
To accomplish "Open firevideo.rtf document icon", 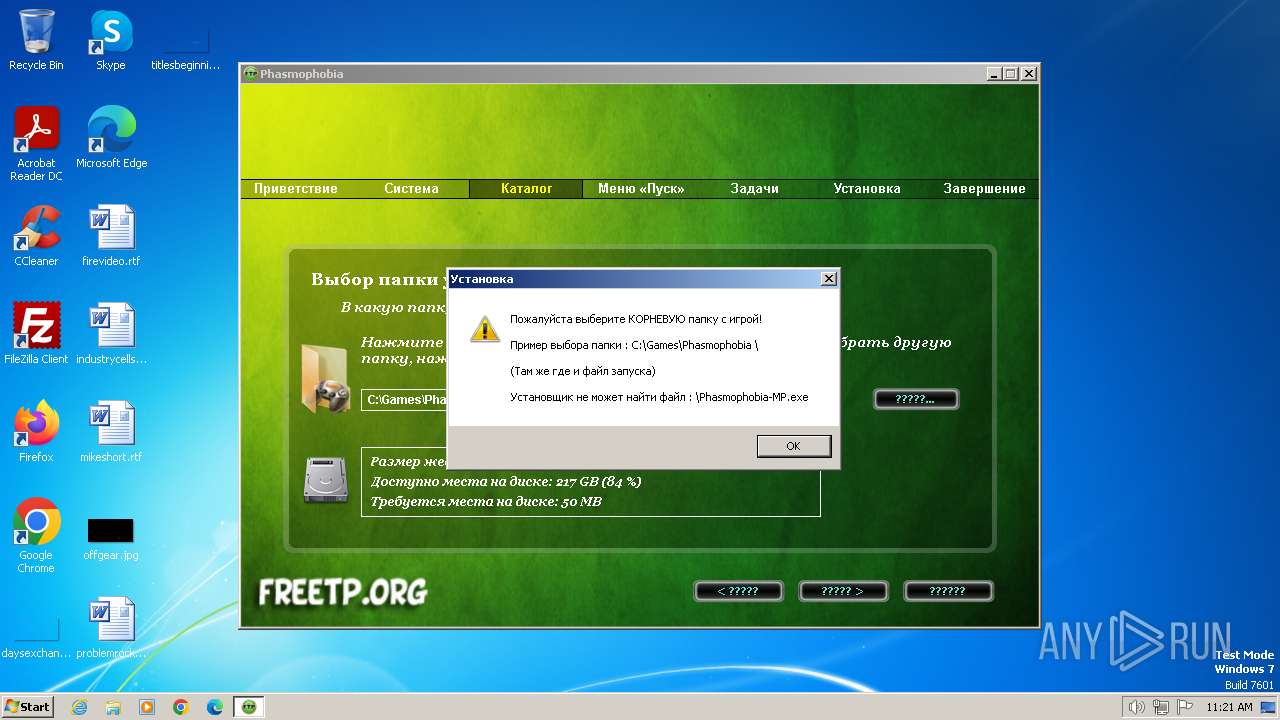I will (111, 236).
